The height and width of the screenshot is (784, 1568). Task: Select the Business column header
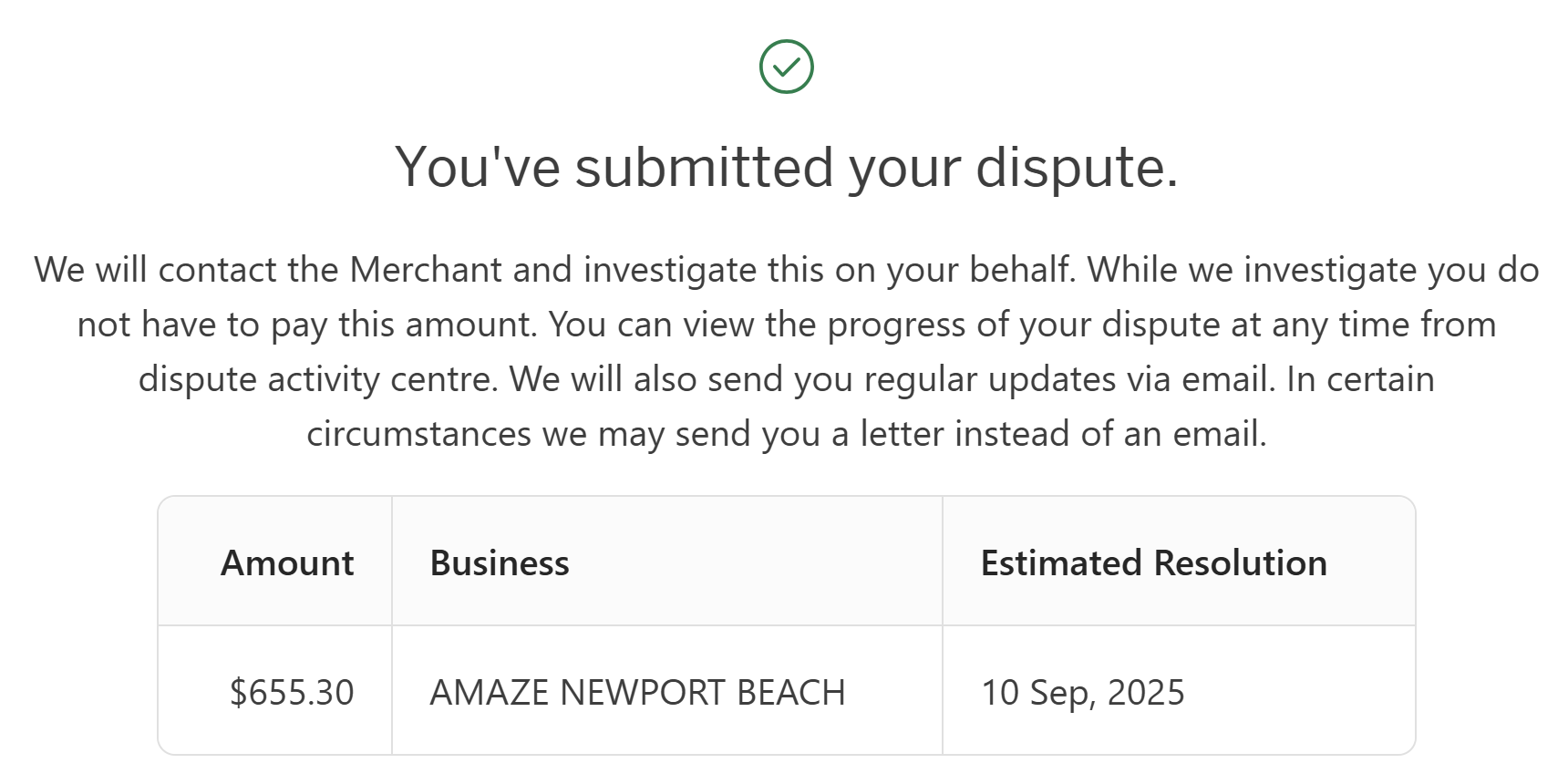click(500, 563)
